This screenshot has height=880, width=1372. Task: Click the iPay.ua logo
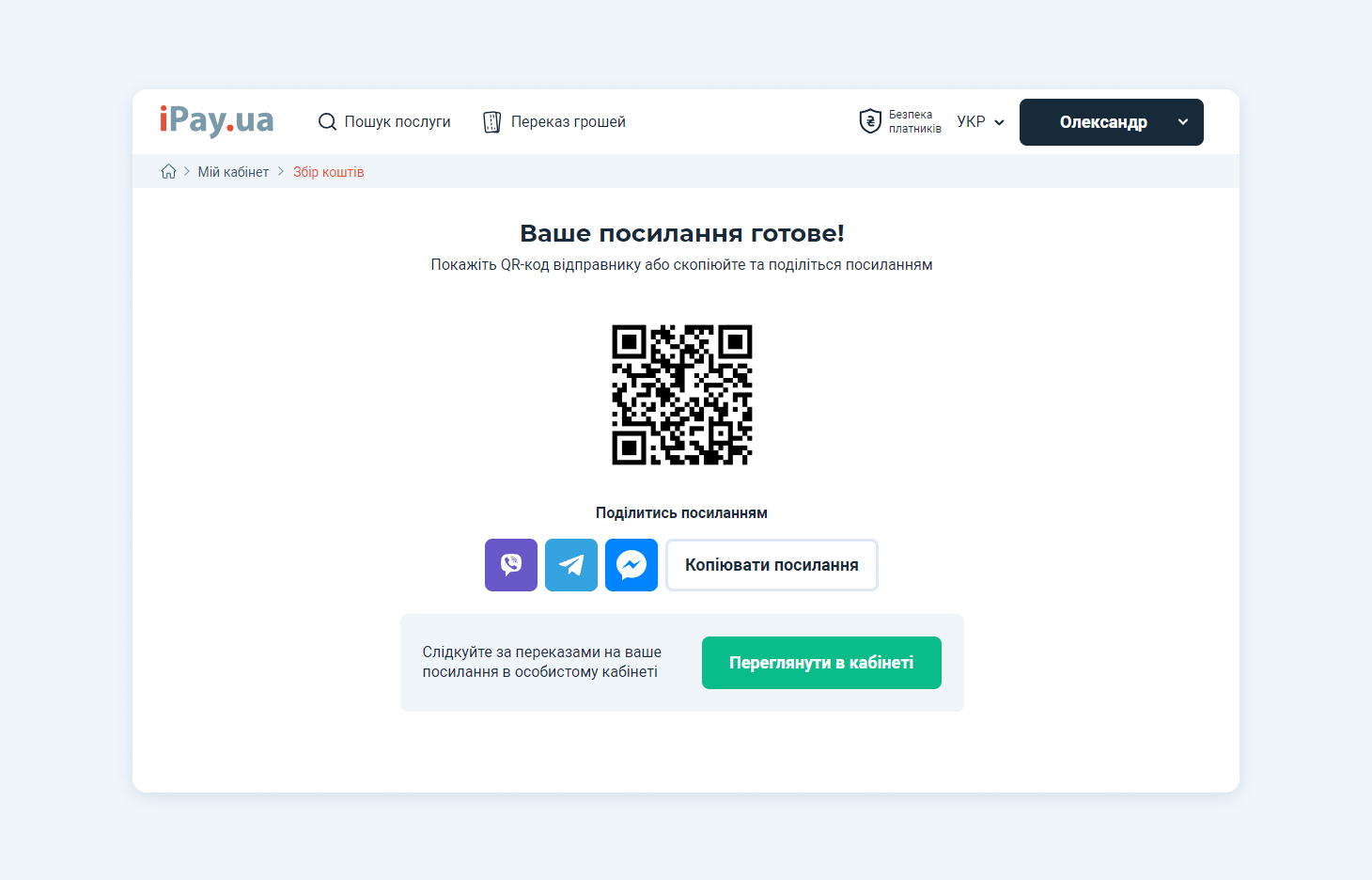tap(216, 121)
